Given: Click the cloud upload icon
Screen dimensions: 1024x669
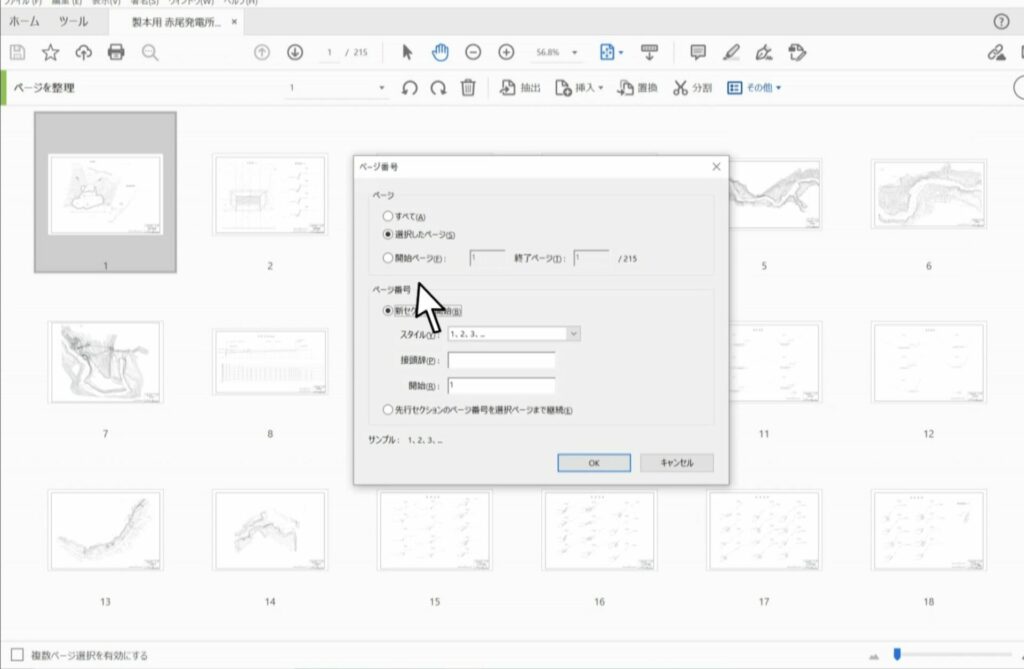Looking at the screenshot, I should (84, 52).
